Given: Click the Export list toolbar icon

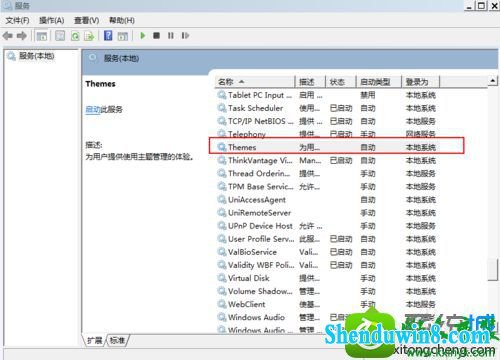Looking at the screenshot, I should pyautogui.click(x=89, y=36).
